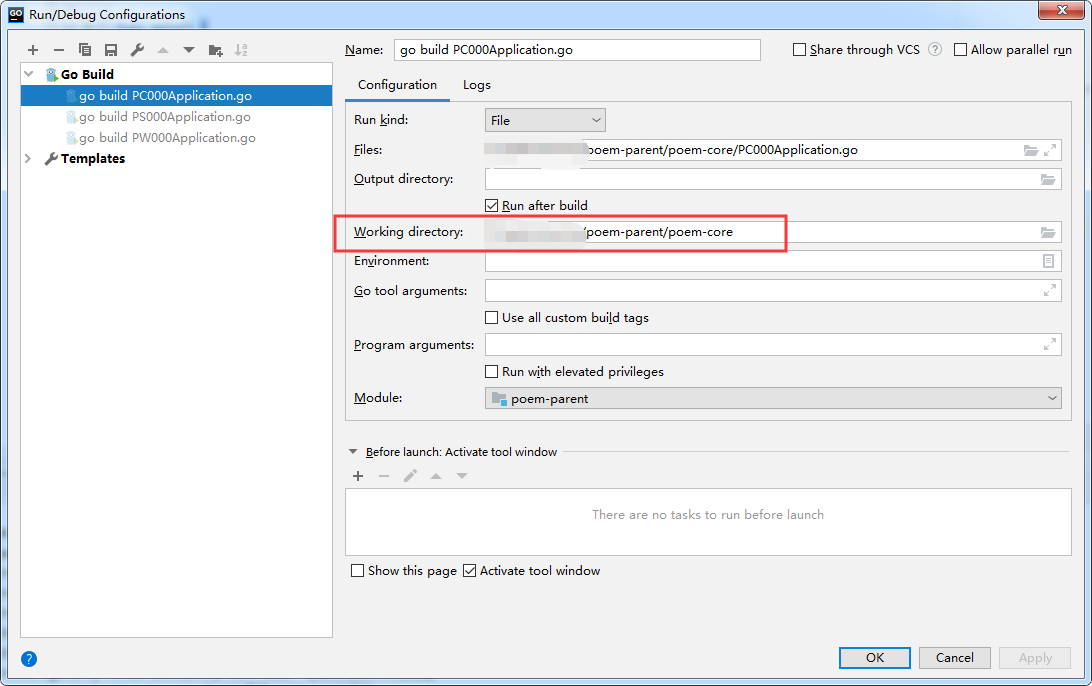
Task: Move configuration down in the list
Action: pos(189,50)
